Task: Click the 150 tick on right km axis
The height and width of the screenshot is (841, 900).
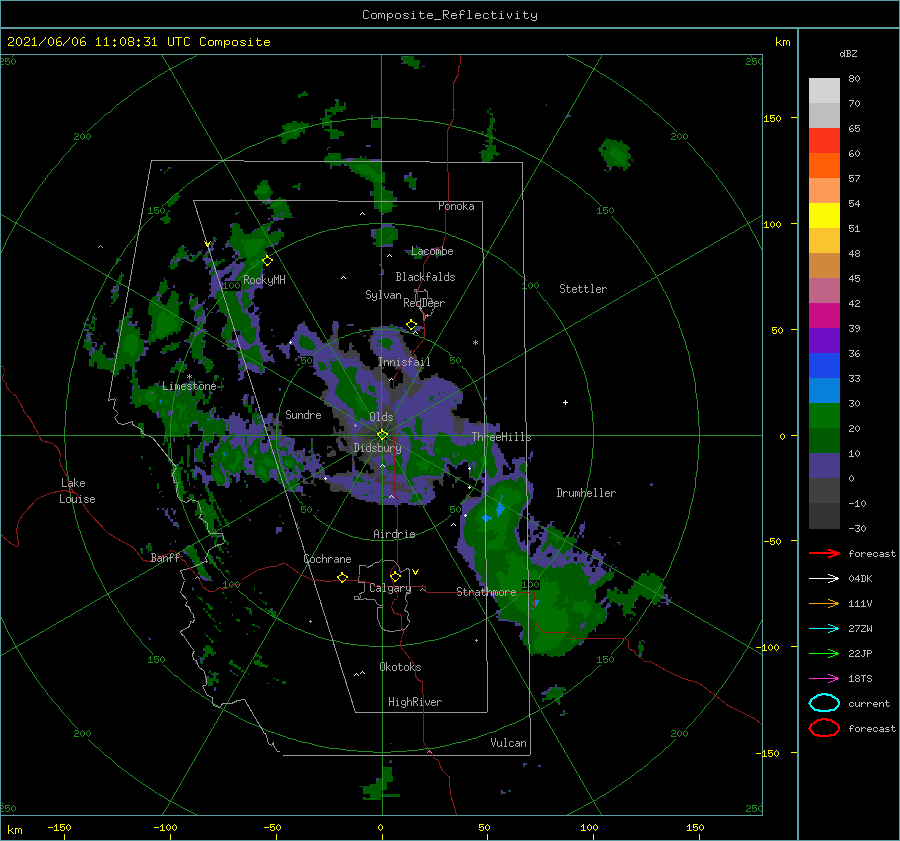Action: click(x=772, y=118)
